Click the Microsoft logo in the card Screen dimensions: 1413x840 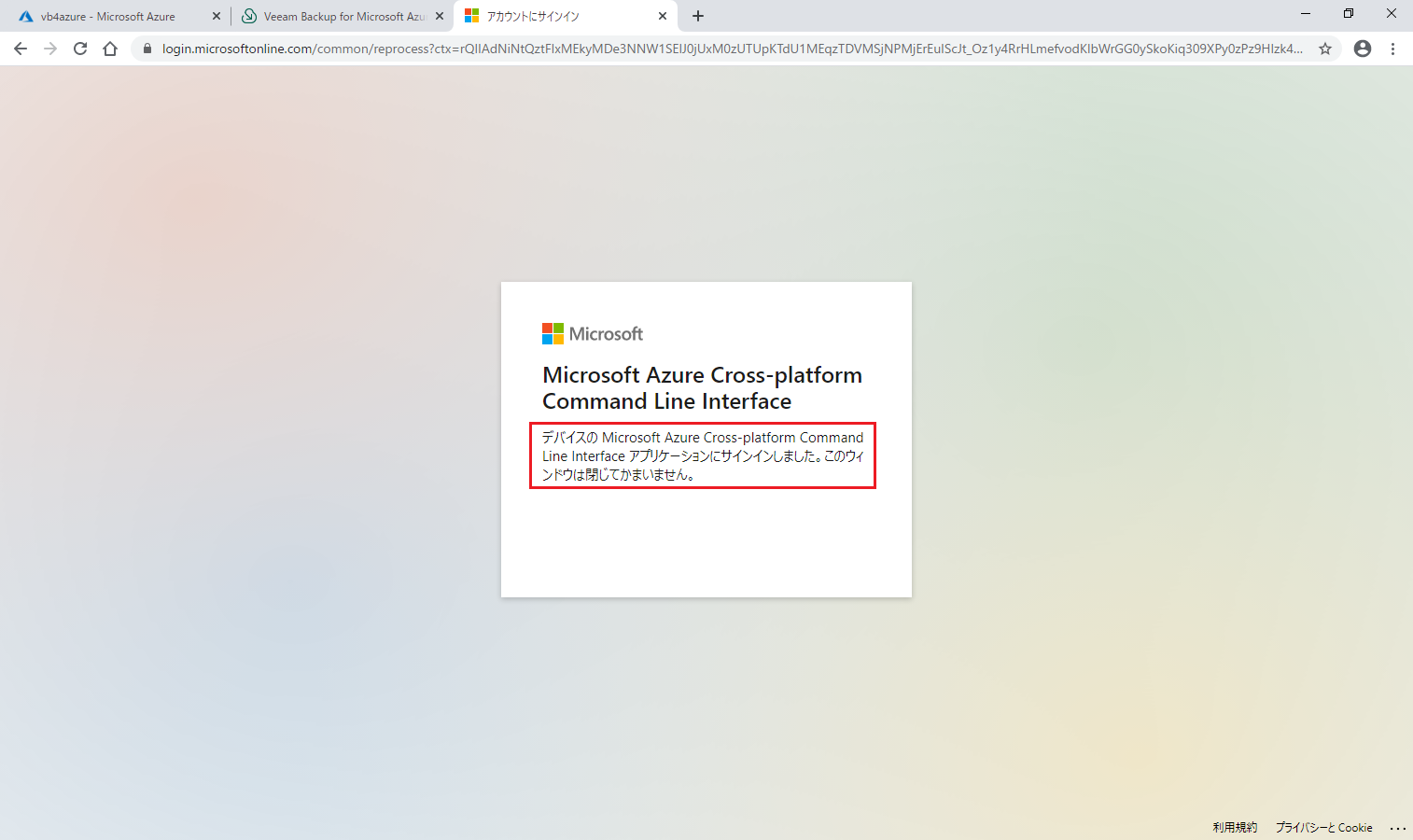593,333
